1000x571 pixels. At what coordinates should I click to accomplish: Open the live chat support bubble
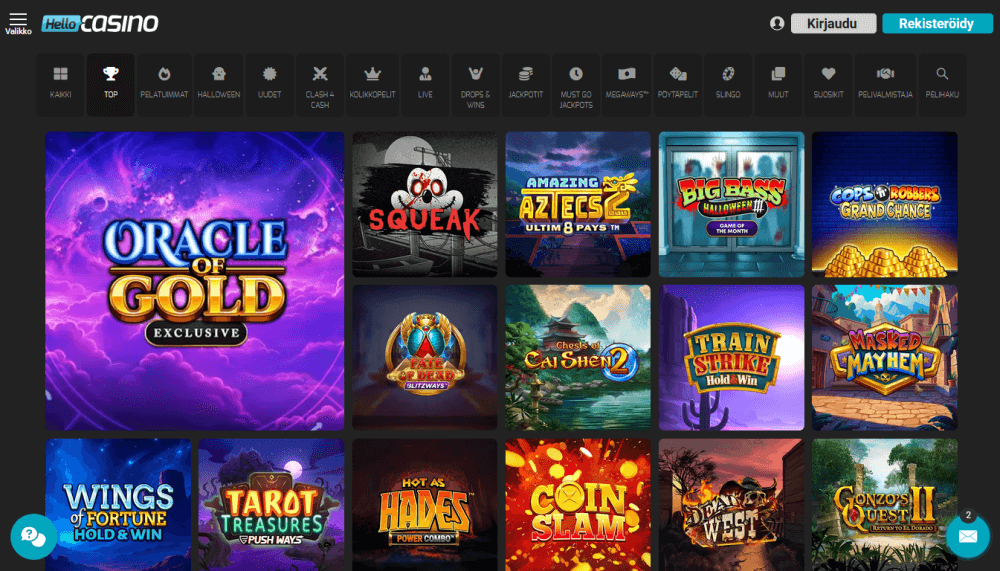pos(33,537)
